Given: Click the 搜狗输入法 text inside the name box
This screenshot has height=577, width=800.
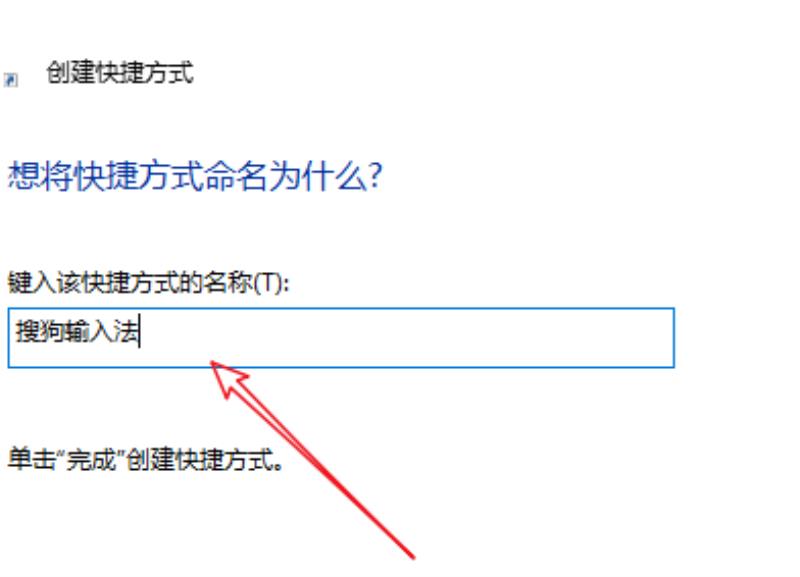Looking at the screenshot, I should pyautogui.click(x=78, y=331).
